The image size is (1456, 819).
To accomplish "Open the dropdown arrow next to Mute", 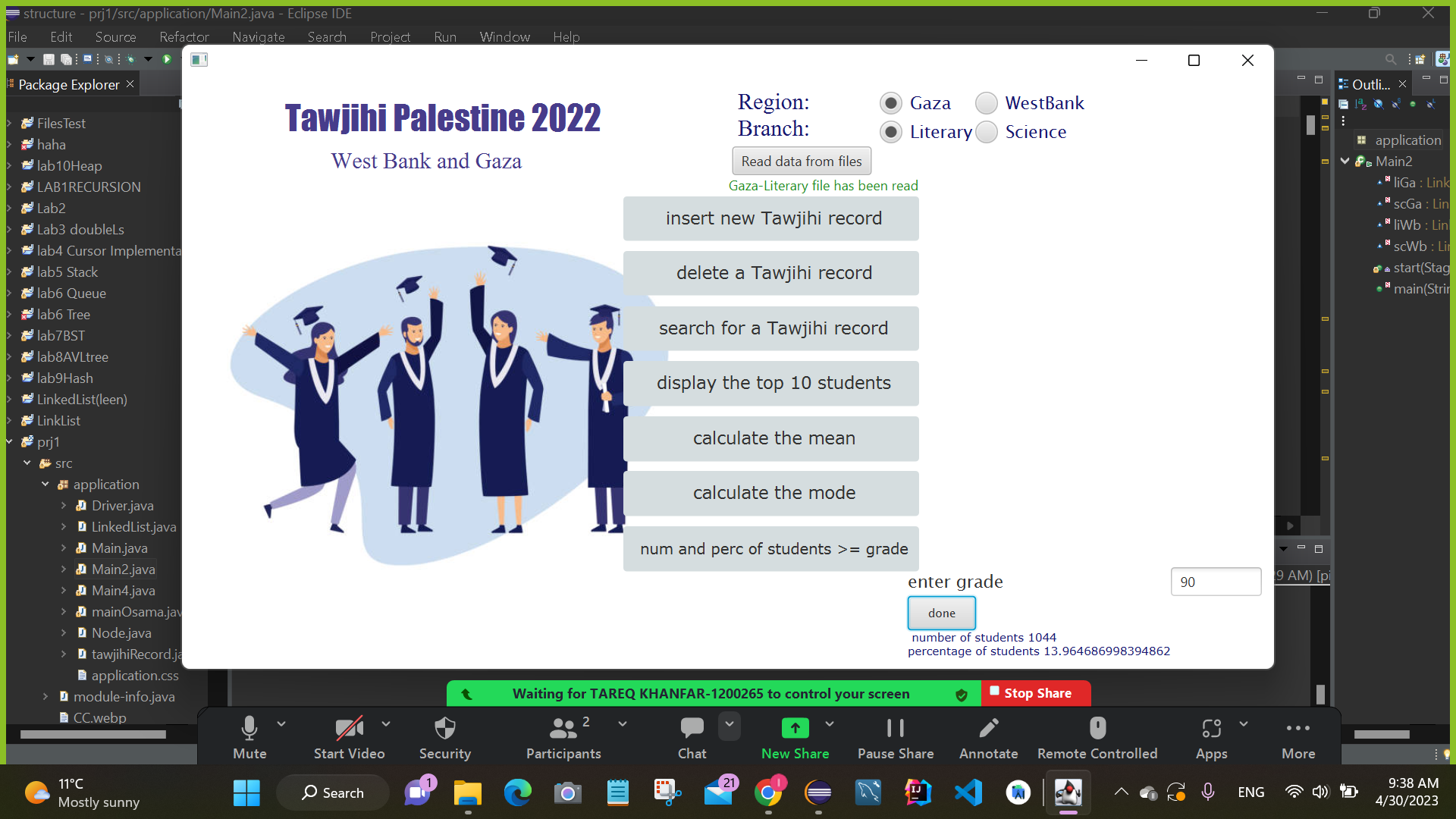I will pyautogui.click(x=281, y=723).
